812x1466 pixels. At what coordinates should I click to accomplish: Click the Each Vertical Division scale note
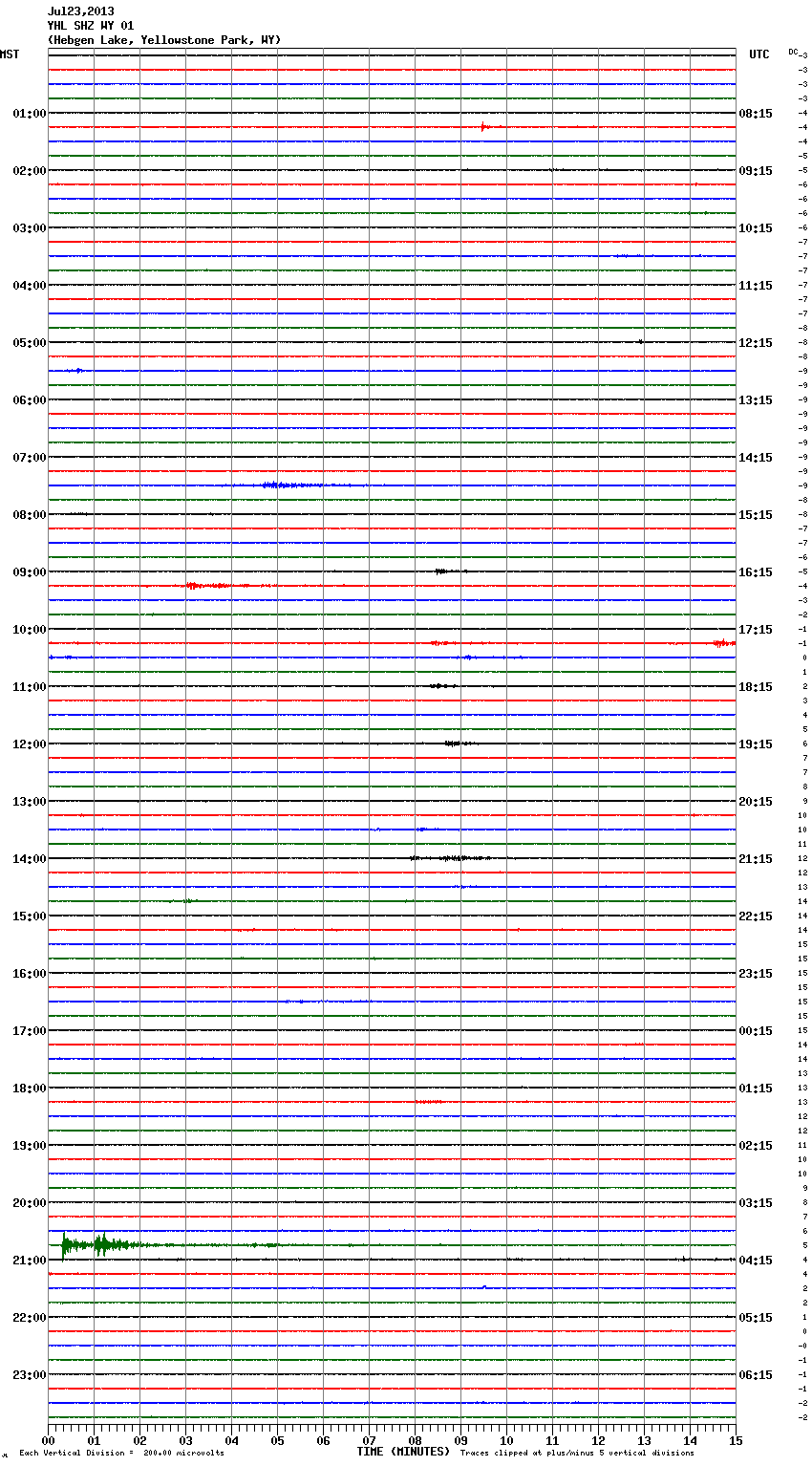point(121,1454)
